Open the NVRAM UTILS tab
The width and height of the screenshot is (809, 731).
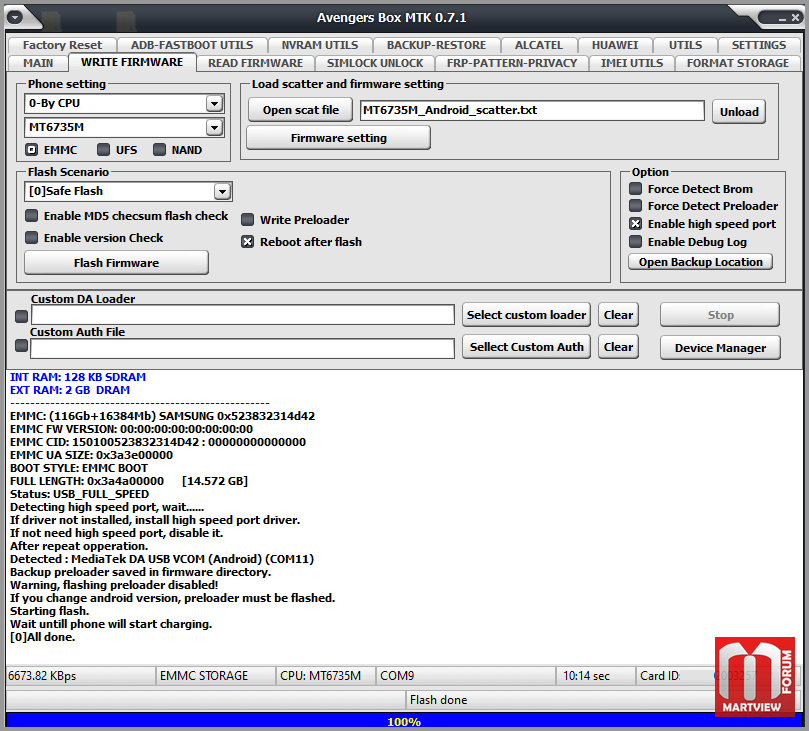click(319, 45)
